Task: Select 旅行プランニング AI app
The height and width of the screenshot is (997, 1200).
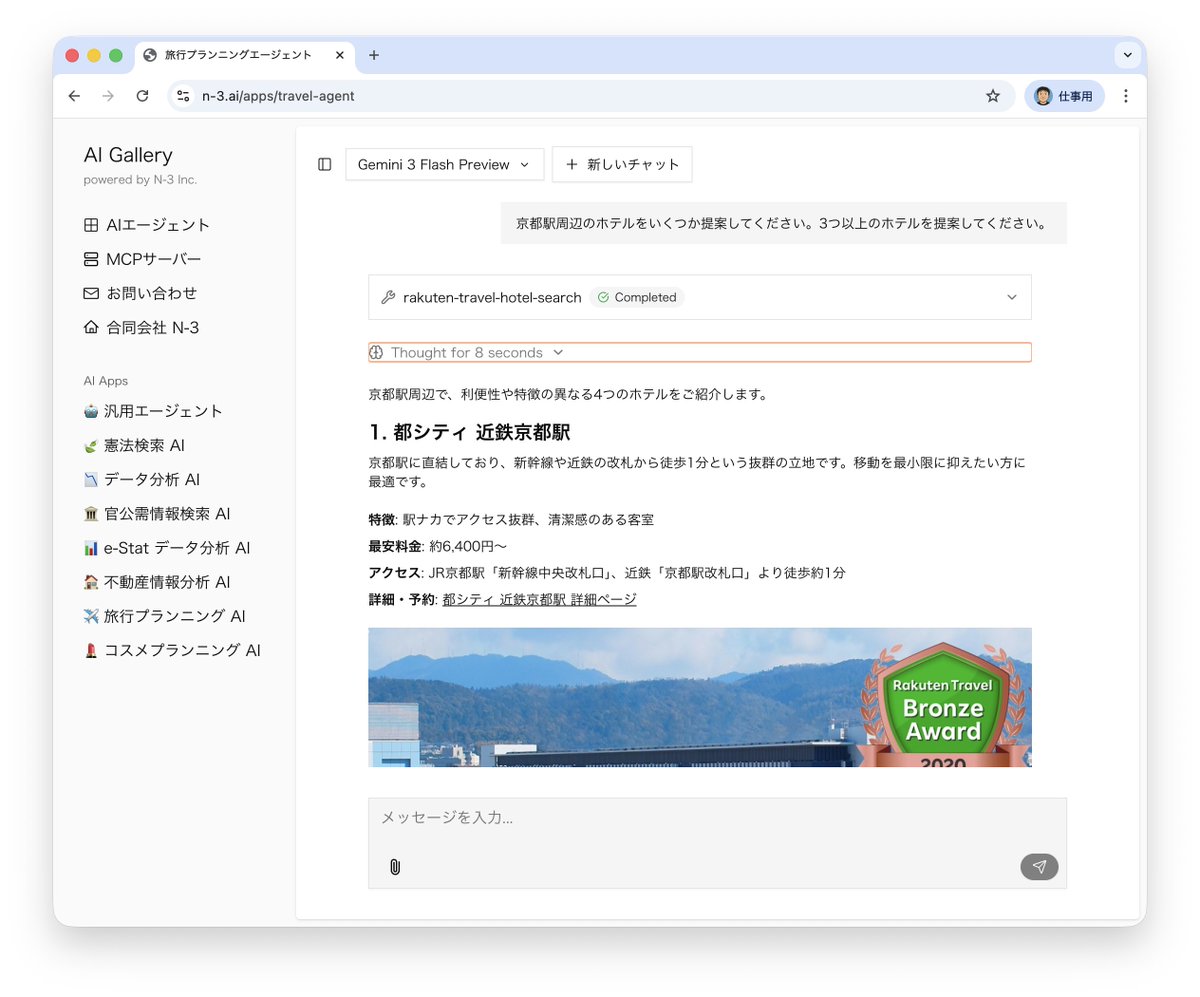Action: click(x=164, y=615)
